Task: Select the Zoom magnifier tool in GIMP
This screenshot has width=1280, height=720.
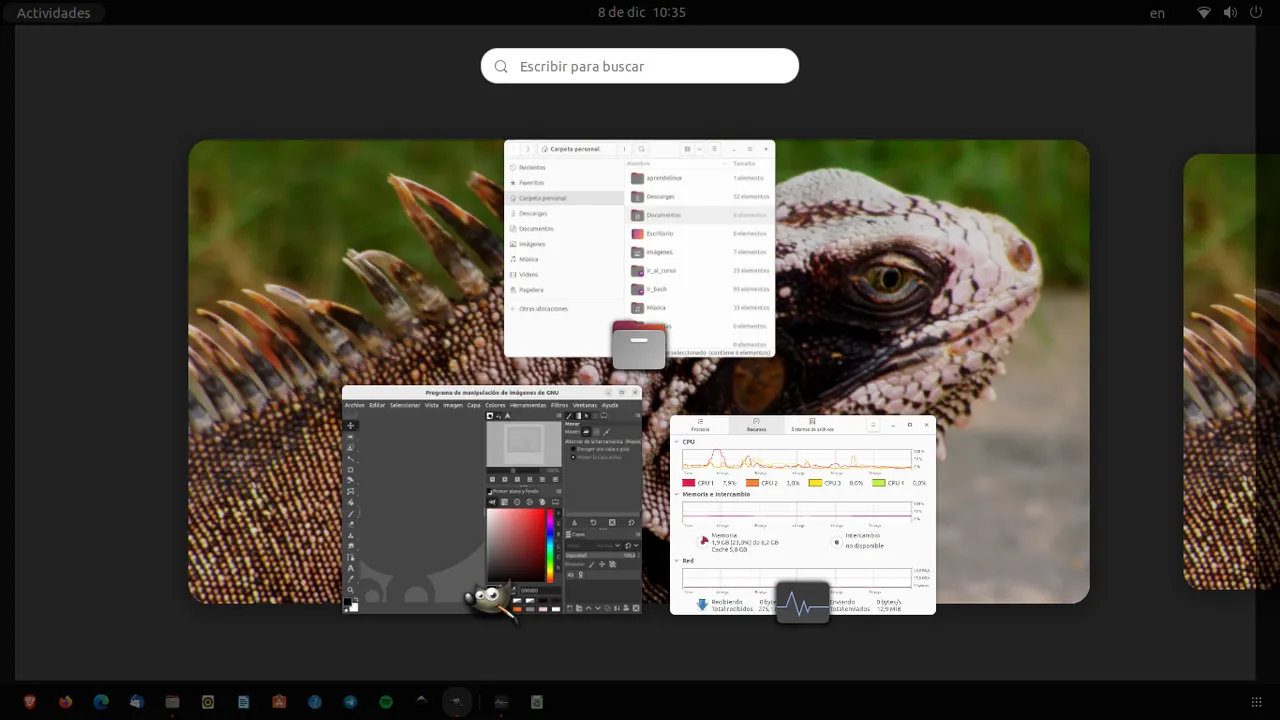Action: (x=351, y=590)
